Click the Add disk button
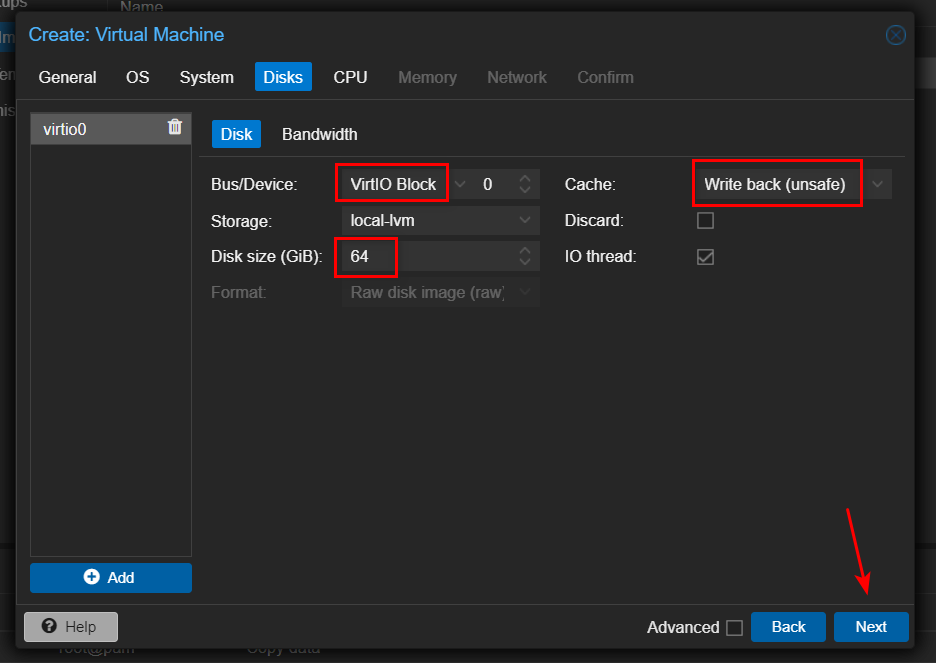 [110, 577]
